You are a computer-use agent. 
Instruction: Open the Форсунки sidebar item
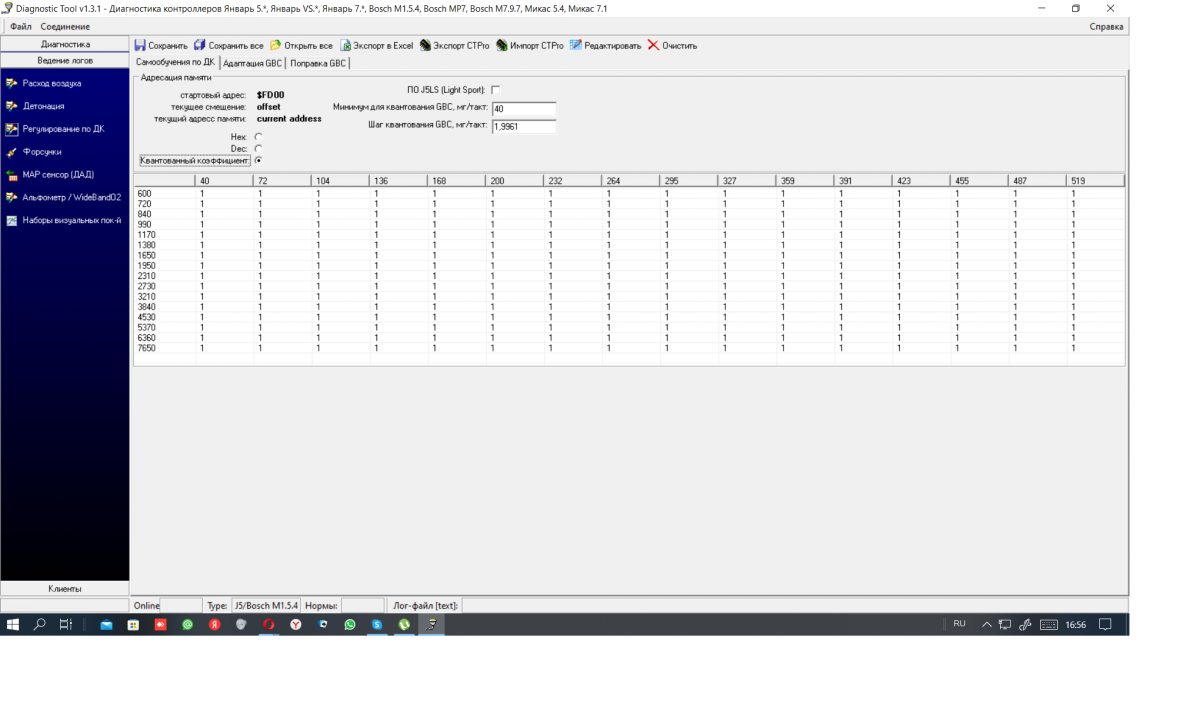pyautogui.click(x=42, y=151)
